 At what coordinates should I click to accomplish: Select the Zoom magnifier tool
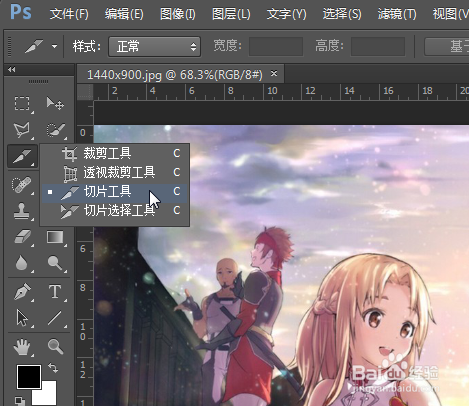tap(55, 347)
